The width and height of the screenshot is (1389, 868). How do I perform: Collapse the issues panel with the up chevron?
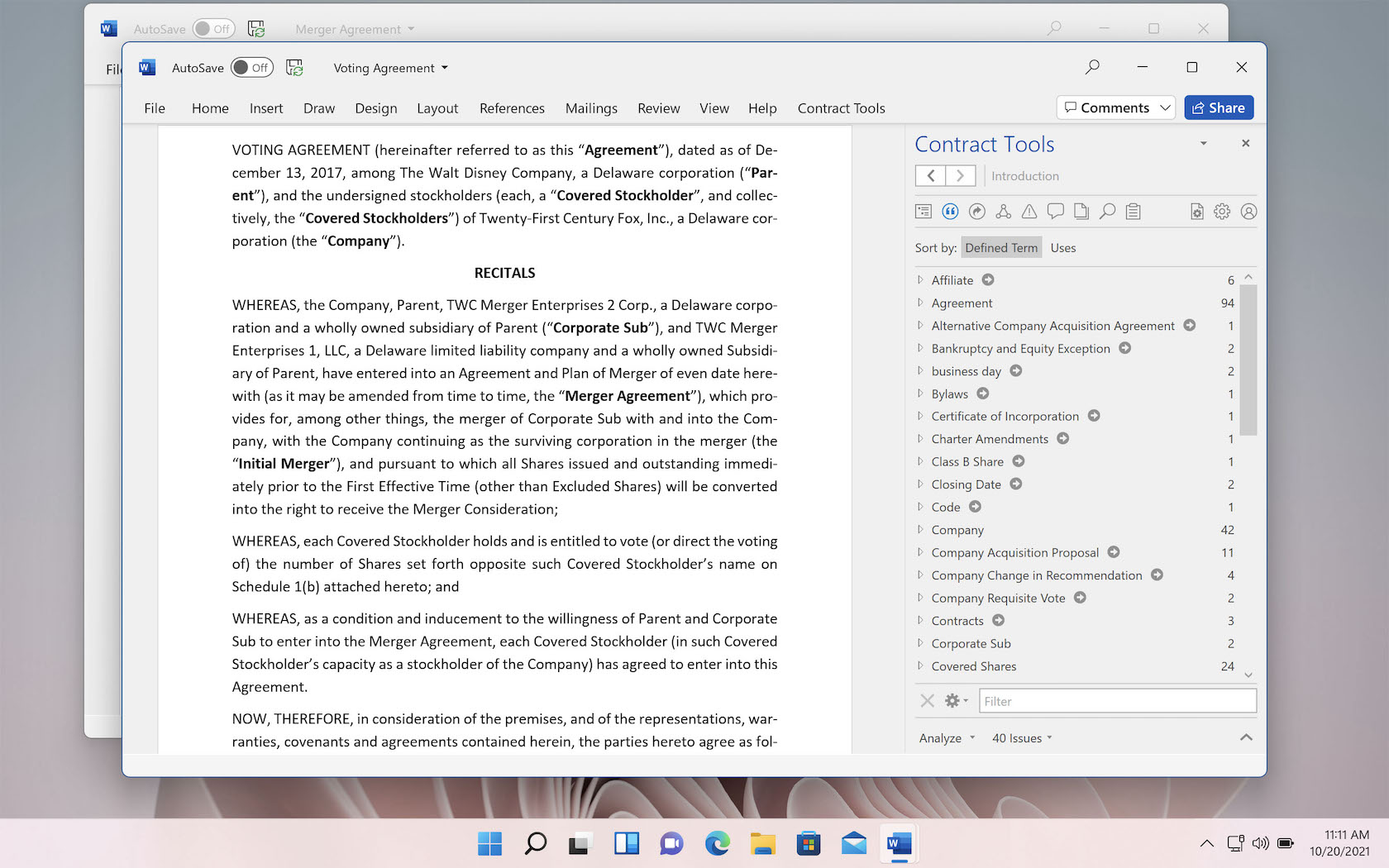click(1246, 737)
